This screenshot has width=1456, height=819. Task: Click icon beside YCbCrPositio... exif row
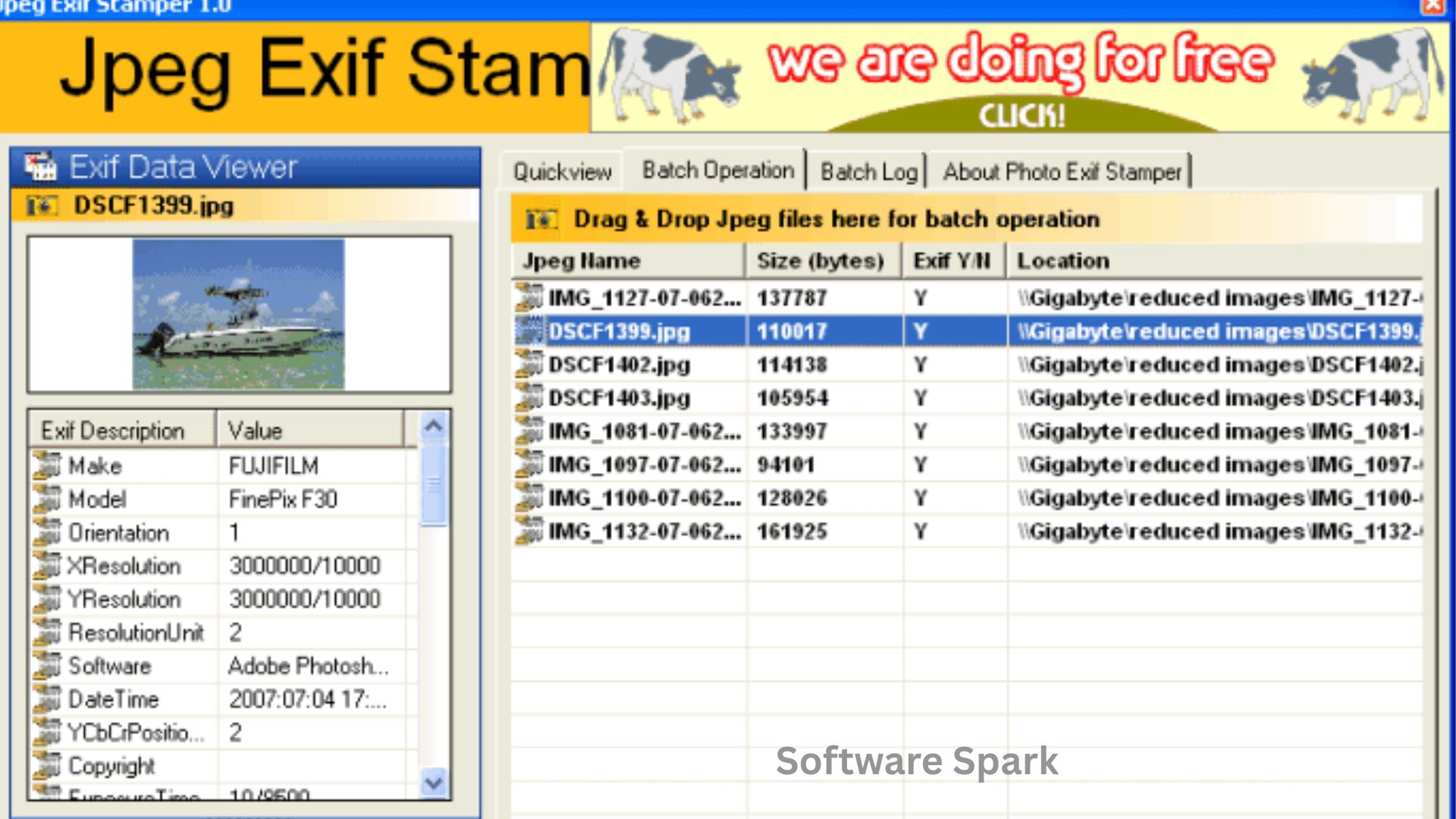(x=47, y=733)
